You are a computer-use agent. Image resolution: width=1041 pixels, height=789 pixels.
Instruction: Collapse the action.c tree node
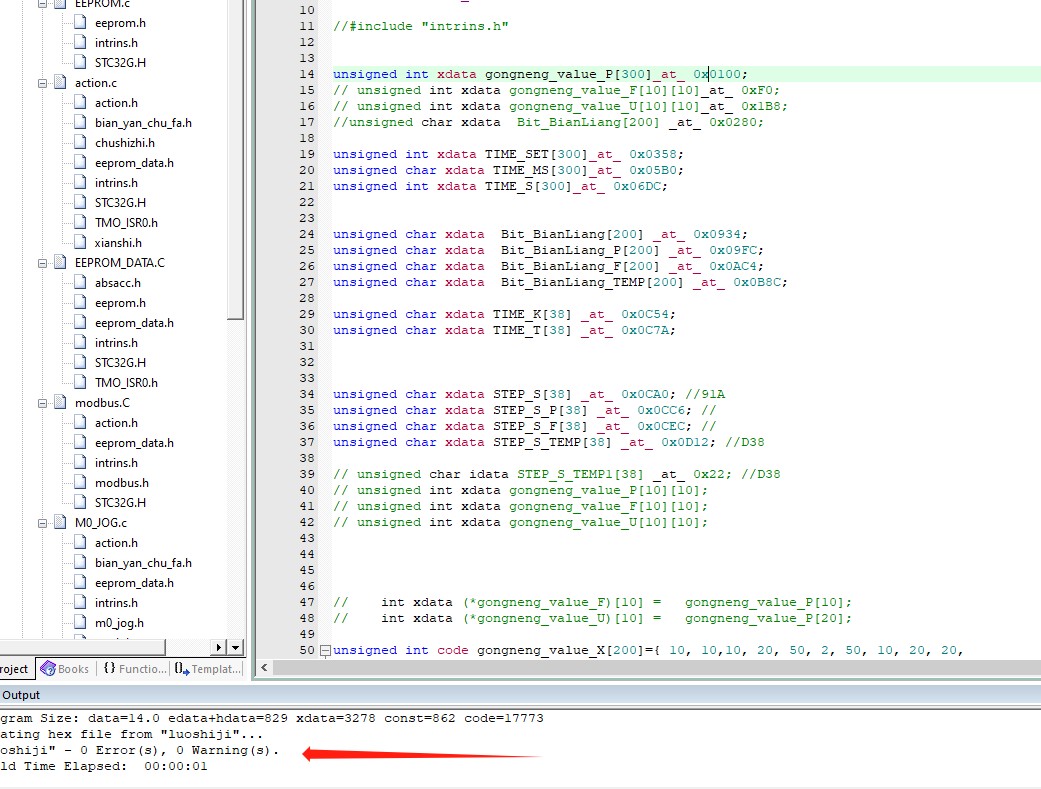click(42, 83)
